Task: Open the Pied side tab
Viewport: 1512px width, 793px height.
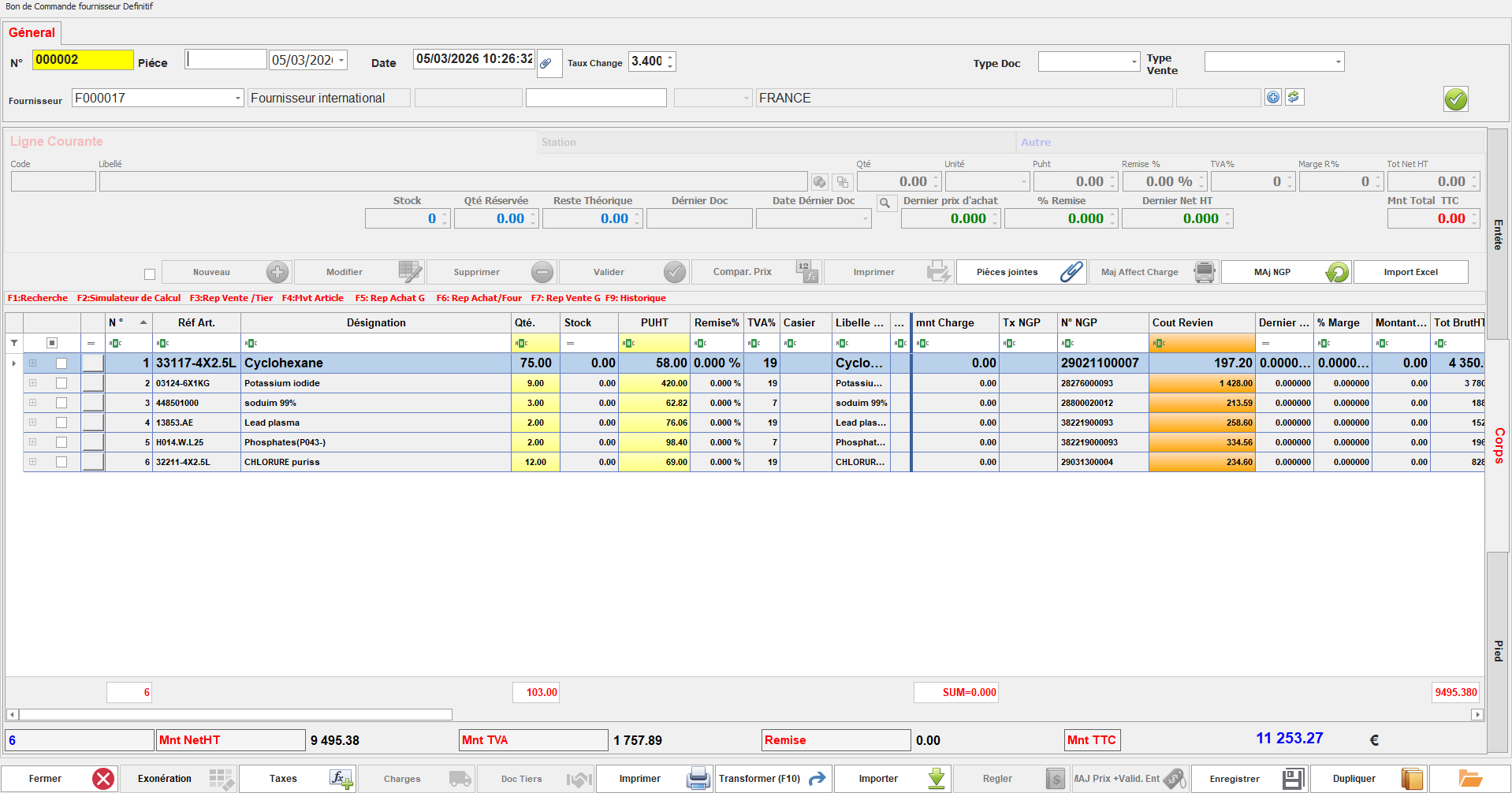Action: coord(1498,650)
